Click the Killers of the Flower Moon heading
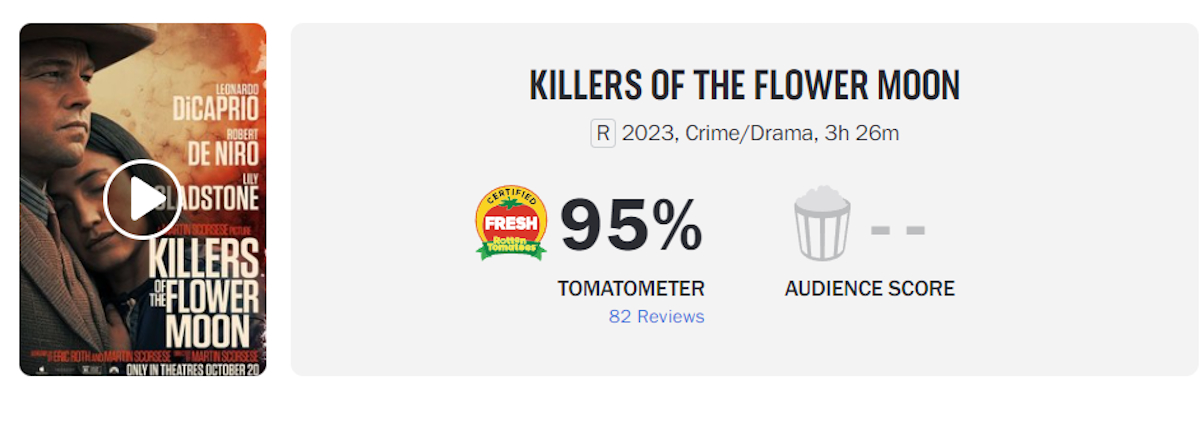Viewport: 1200px width, 431px height. click(744, 86)
